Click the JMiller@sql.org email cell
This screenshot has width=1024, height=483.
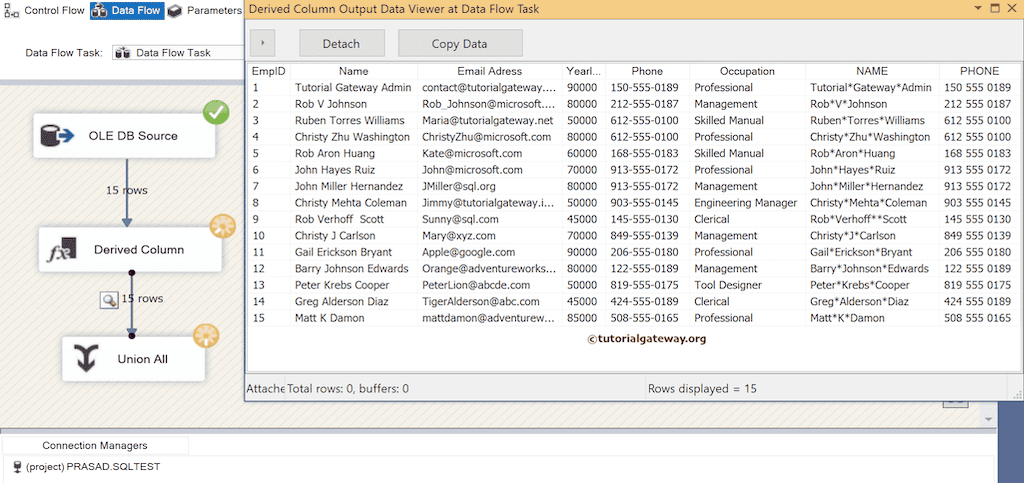click(x=490, y=187)
